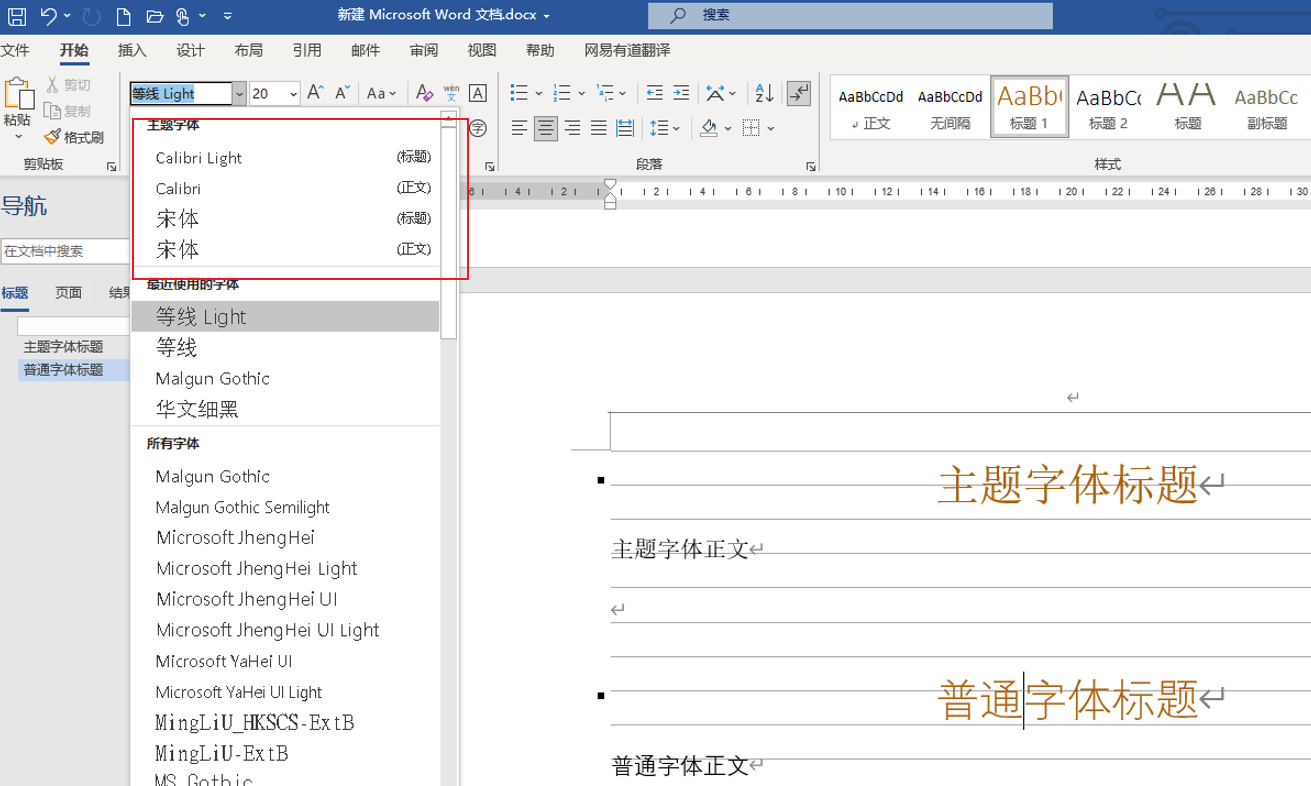The height and width of the screenshot is (786, 1311).
Task: Switch to the 审阅 ribbon tab
Action: click(x=423, y=50)
